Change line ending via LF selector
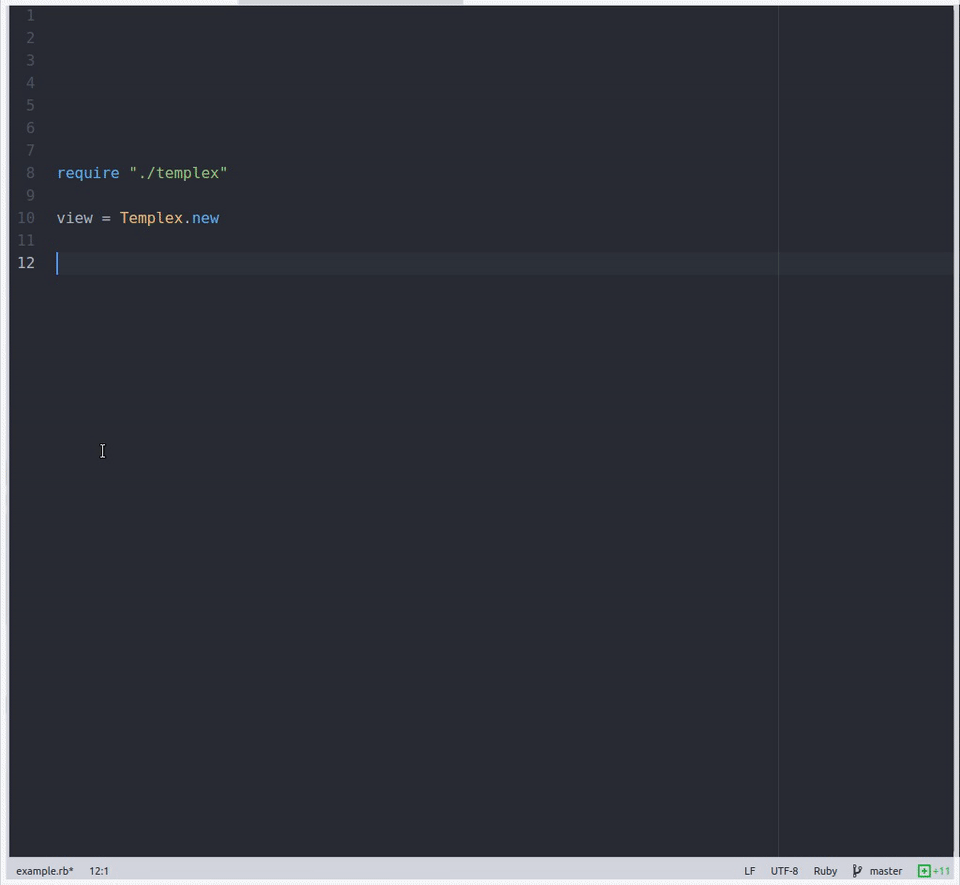Viewport: 960px width, 885px height. tap(749, 871)
